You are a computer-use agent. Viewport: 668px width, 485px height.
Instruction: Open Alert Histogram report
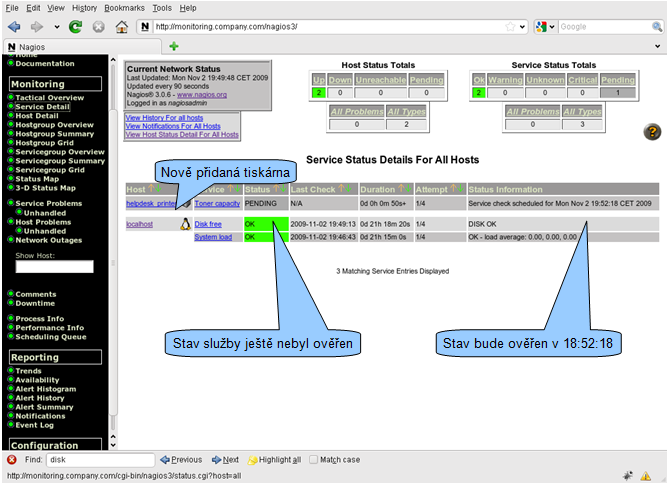(46, 389)
